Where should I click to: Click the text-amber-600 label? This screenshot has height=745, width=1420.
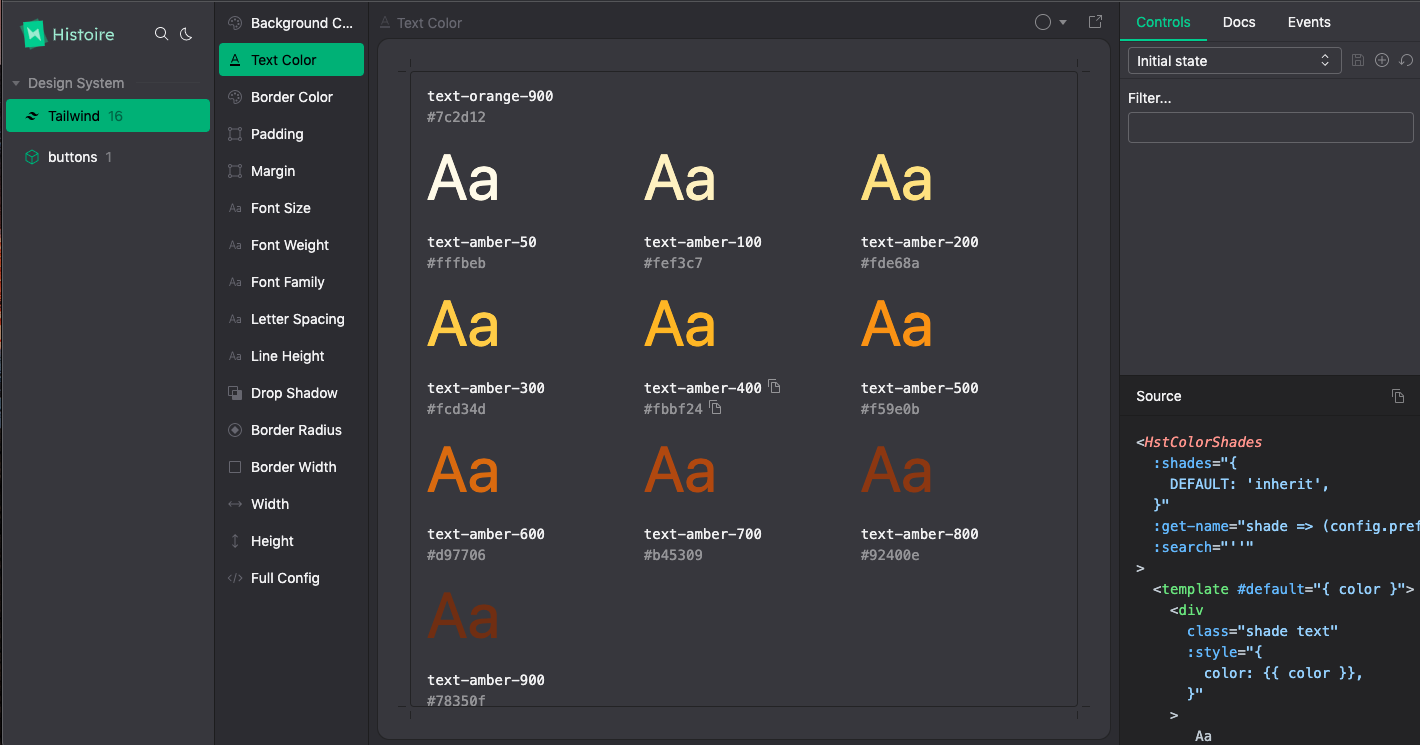[486, 534]
